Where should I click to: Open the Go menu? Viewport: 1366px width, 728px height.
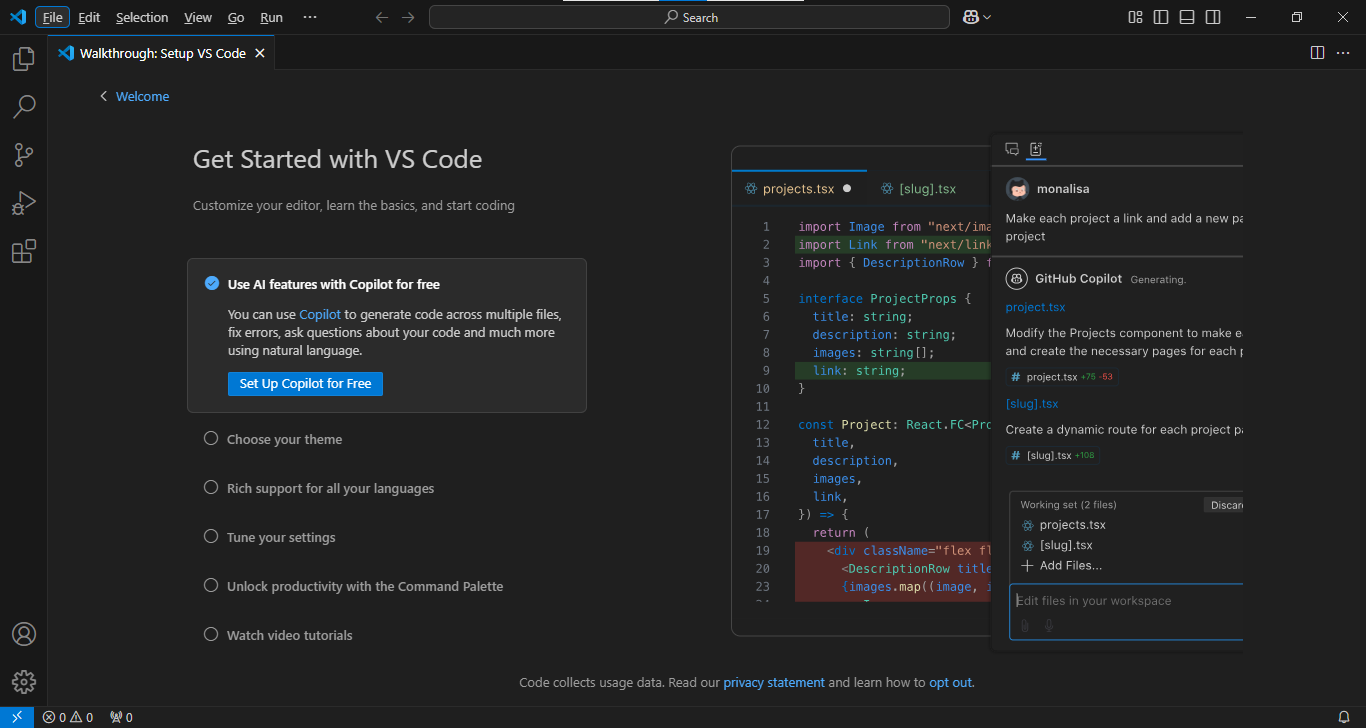point(236,17)
